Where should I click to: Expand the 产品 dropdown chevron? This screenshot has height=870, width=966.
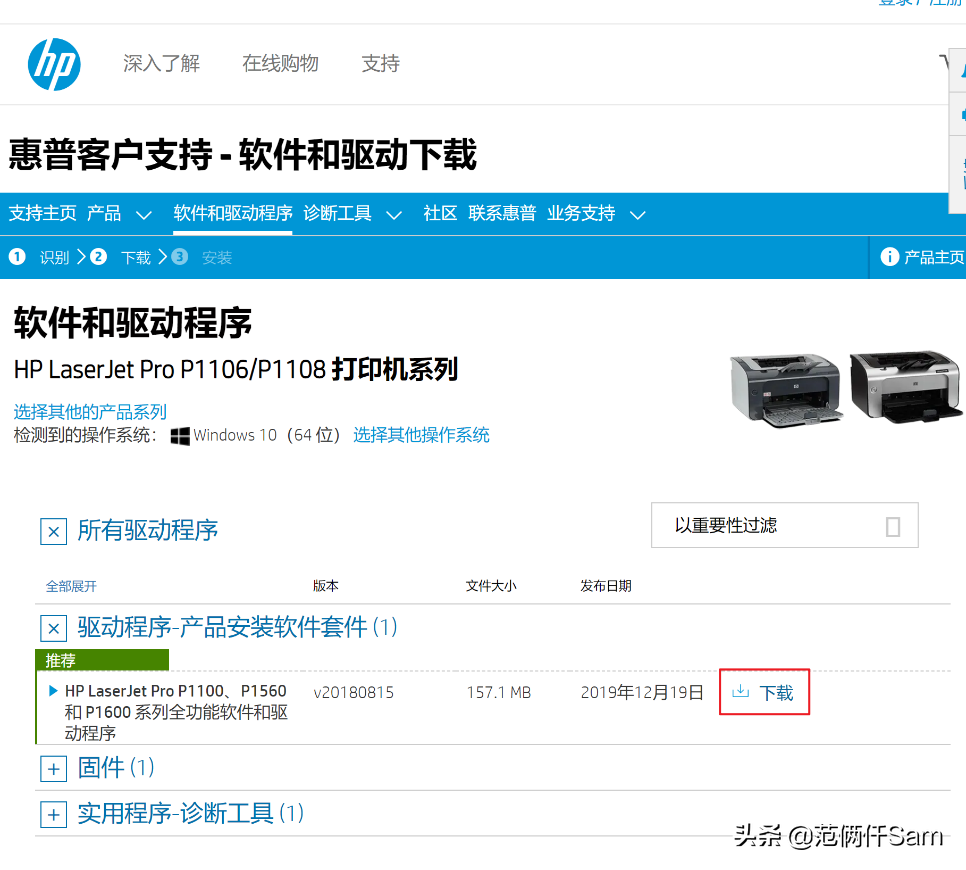coord(144,215)
